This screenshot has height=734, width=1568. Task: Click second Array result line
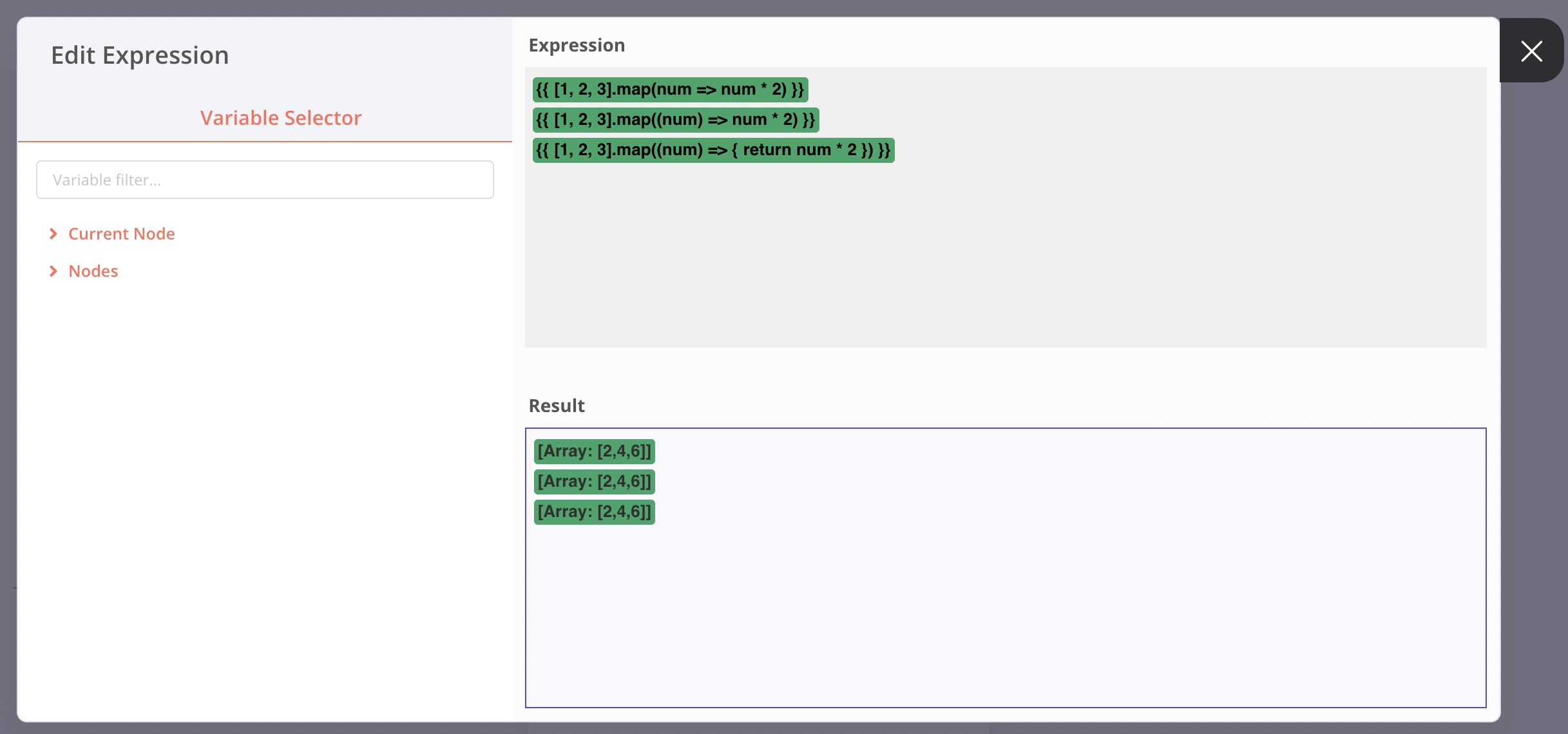(x=594, y=482)
